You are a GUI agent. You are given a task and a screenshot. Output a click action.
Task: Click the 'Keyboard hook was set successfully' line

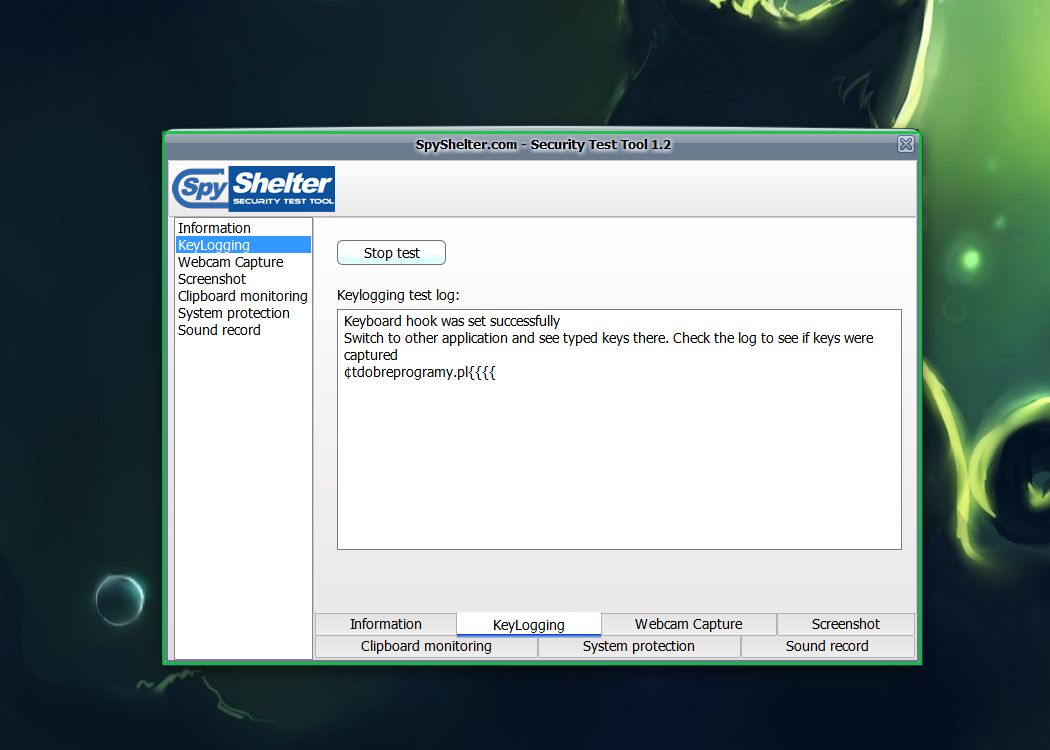[451, 321]
